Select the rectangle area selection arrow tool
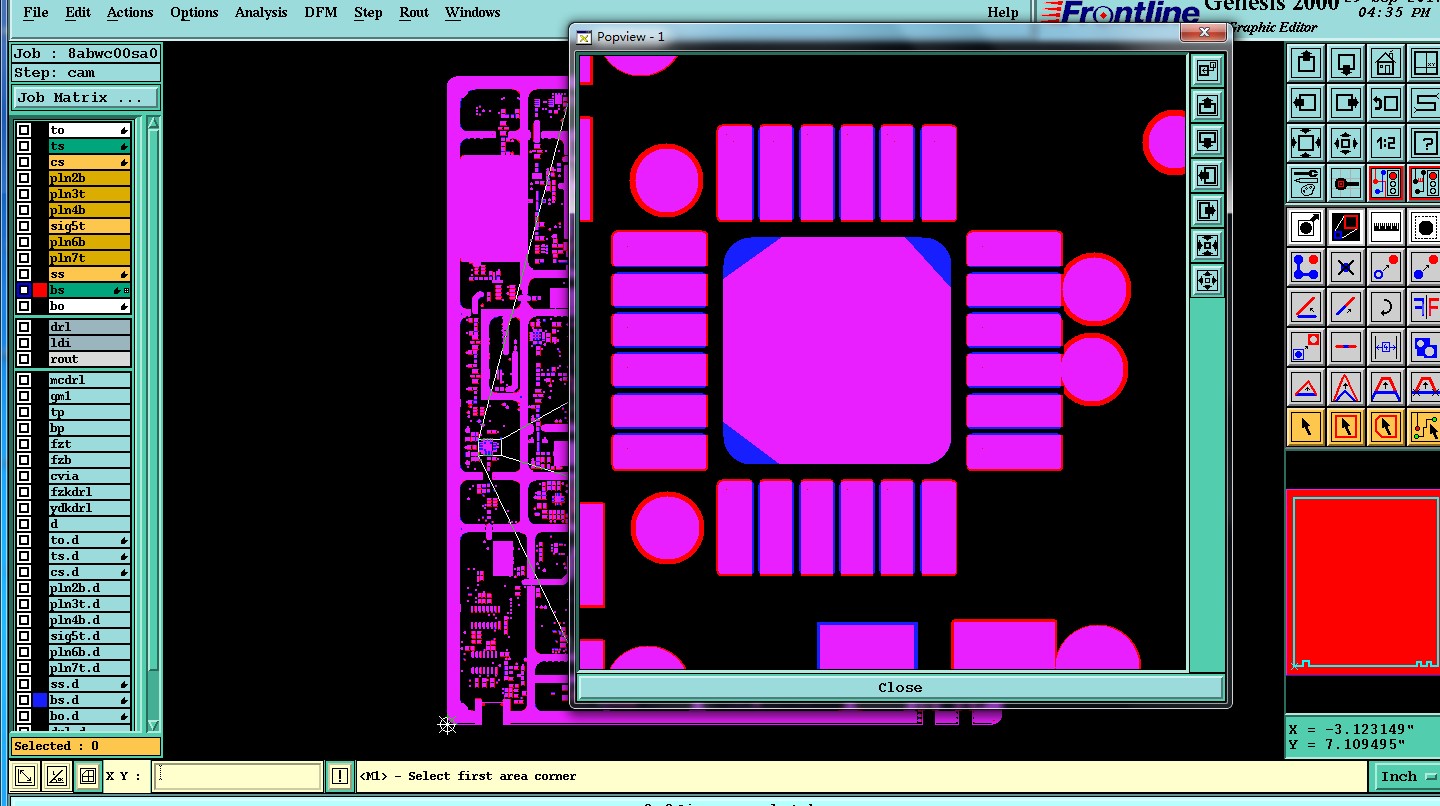The width and height of the screenshot is (1440, 806). coord(1346,427)
